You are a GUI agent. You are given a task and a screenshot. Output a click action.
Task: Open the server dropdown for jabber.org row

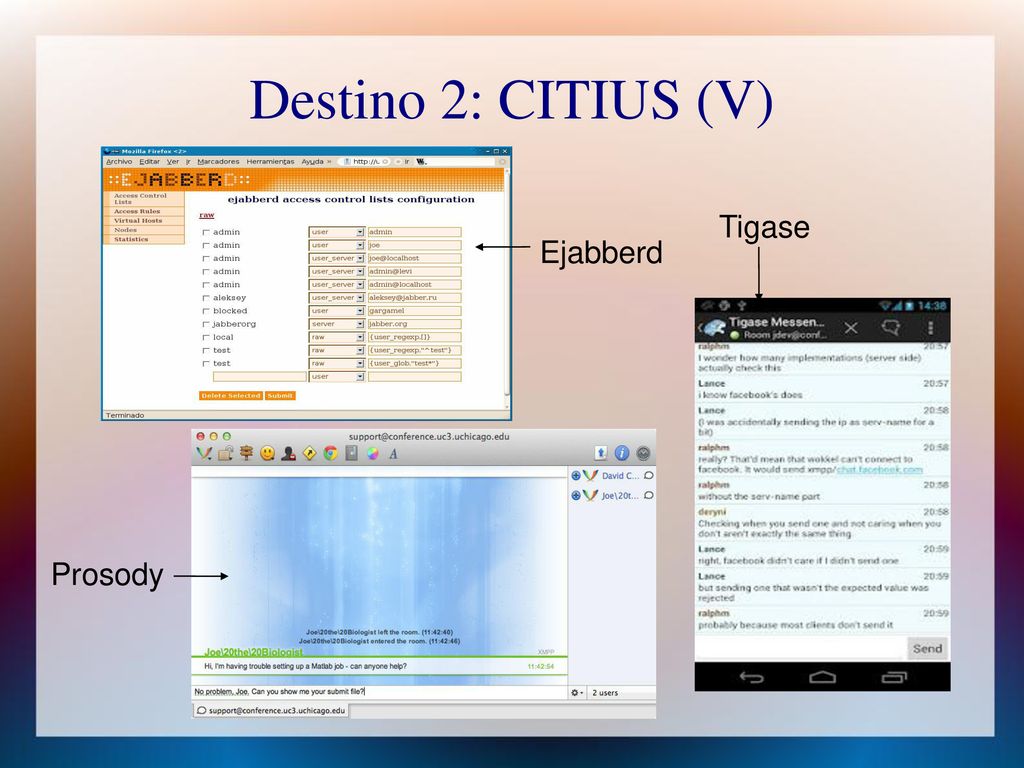[x=336, y=324]
